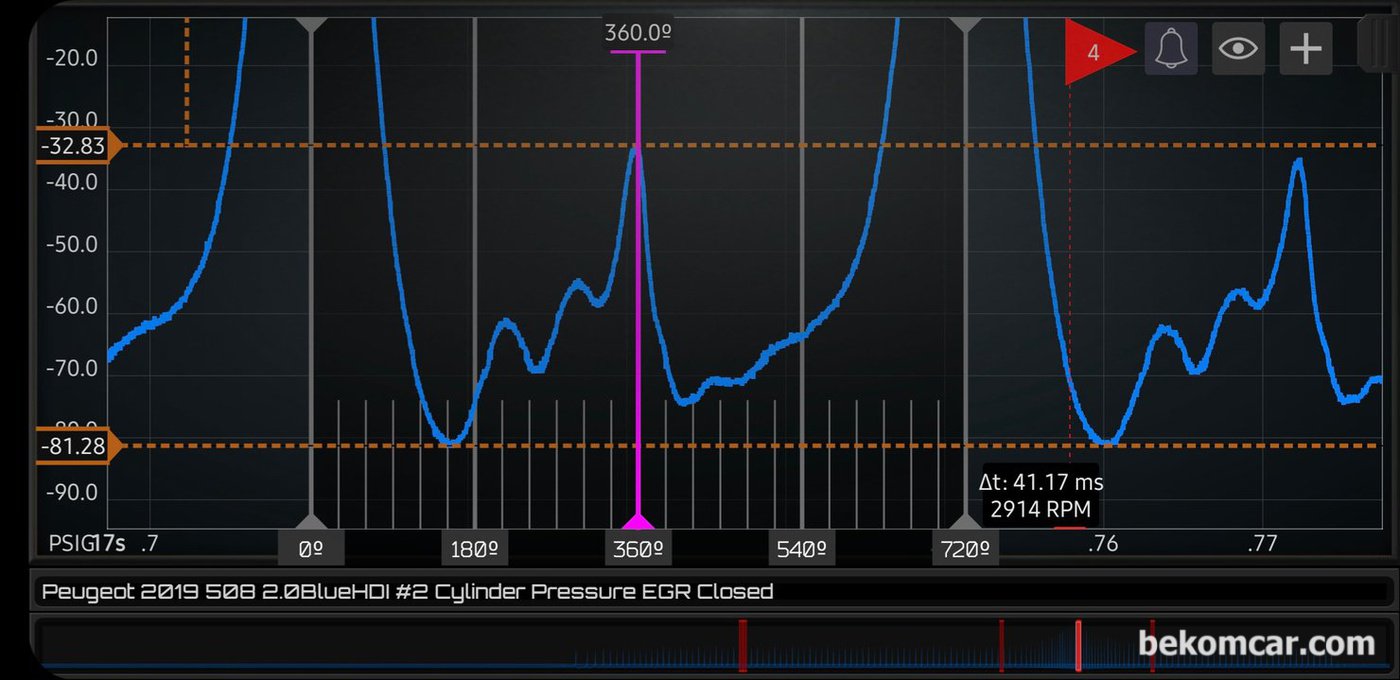Screen dimensions: 1400x680
Task: Click the 2914 RPM readout
Action: 1041,509
